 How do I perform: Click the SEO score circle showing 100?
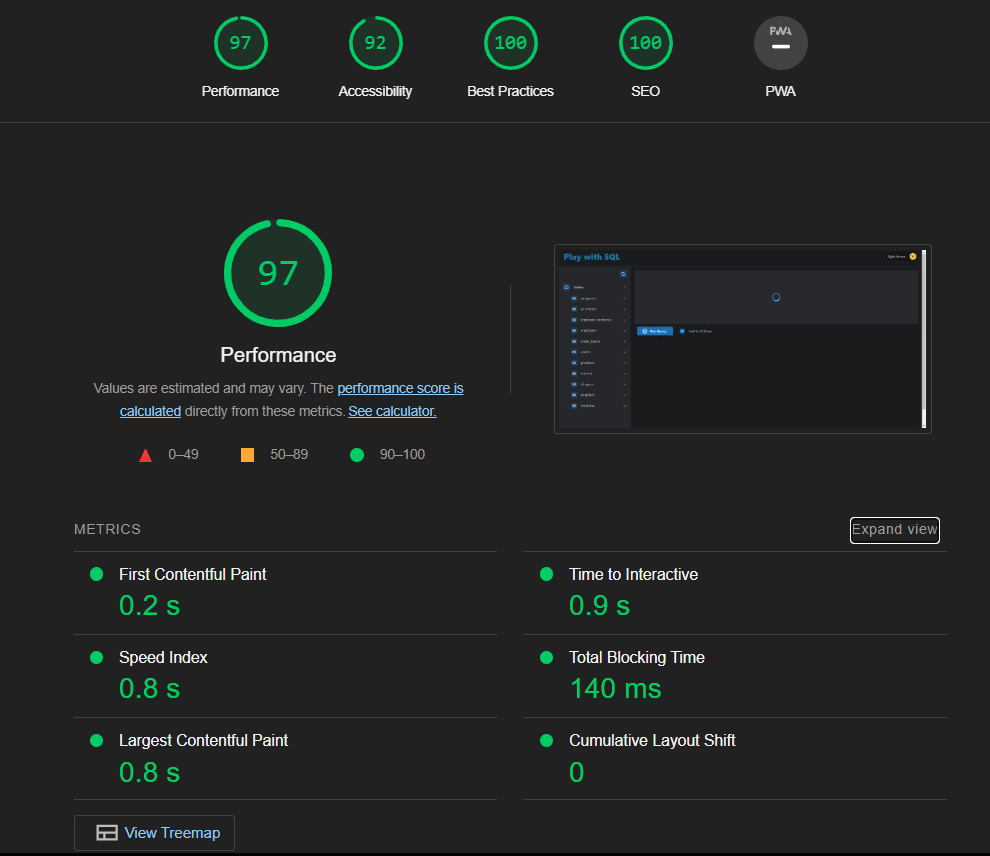[x=645, y=43]
